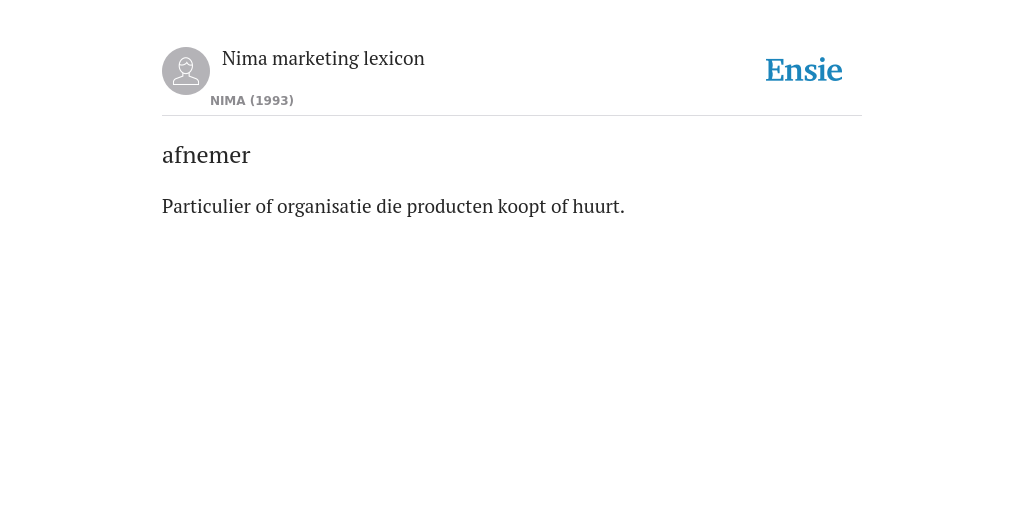Click the word Nima in the title
This screenshot has height=512, width=1024.
tap(245, 59)
